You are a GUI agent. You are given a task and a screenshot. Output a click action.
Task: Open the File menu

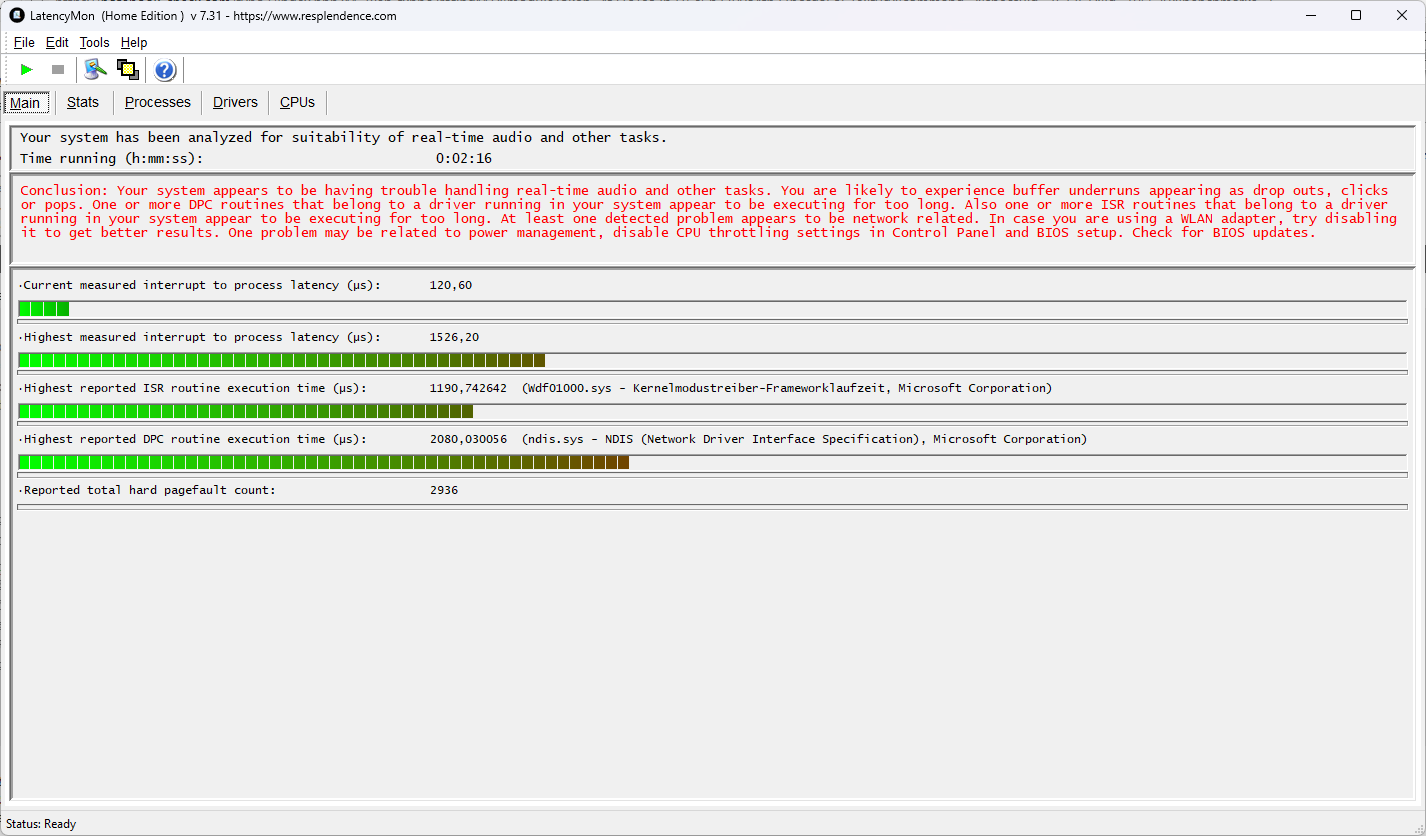pyautogui.click(x=24, y=42)
